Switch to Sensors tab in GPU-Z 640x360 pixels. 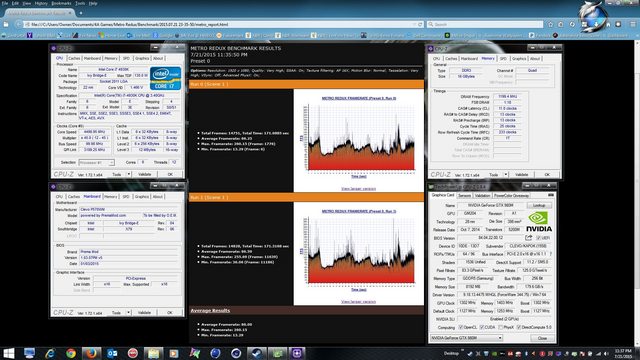pyautogui.click(x=464, y=196)
